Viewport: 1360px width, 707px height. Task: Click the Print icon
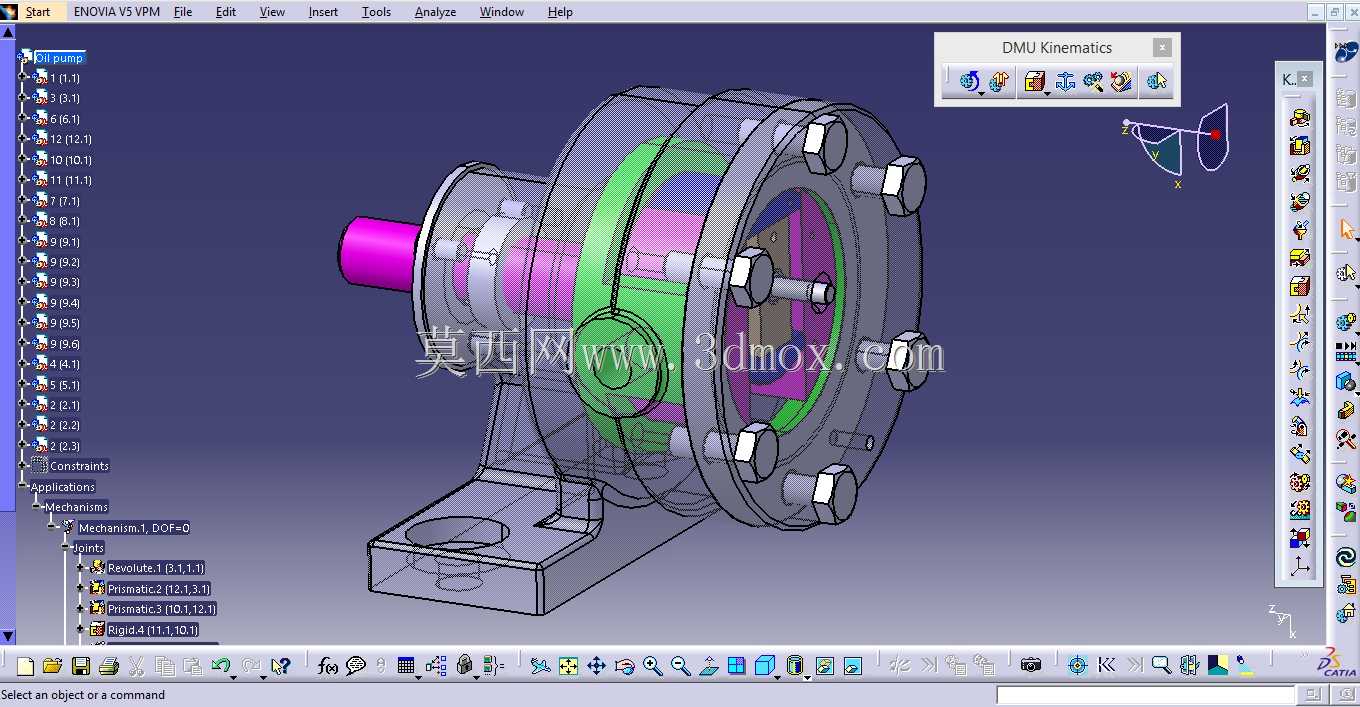click(x=109, y=666)
